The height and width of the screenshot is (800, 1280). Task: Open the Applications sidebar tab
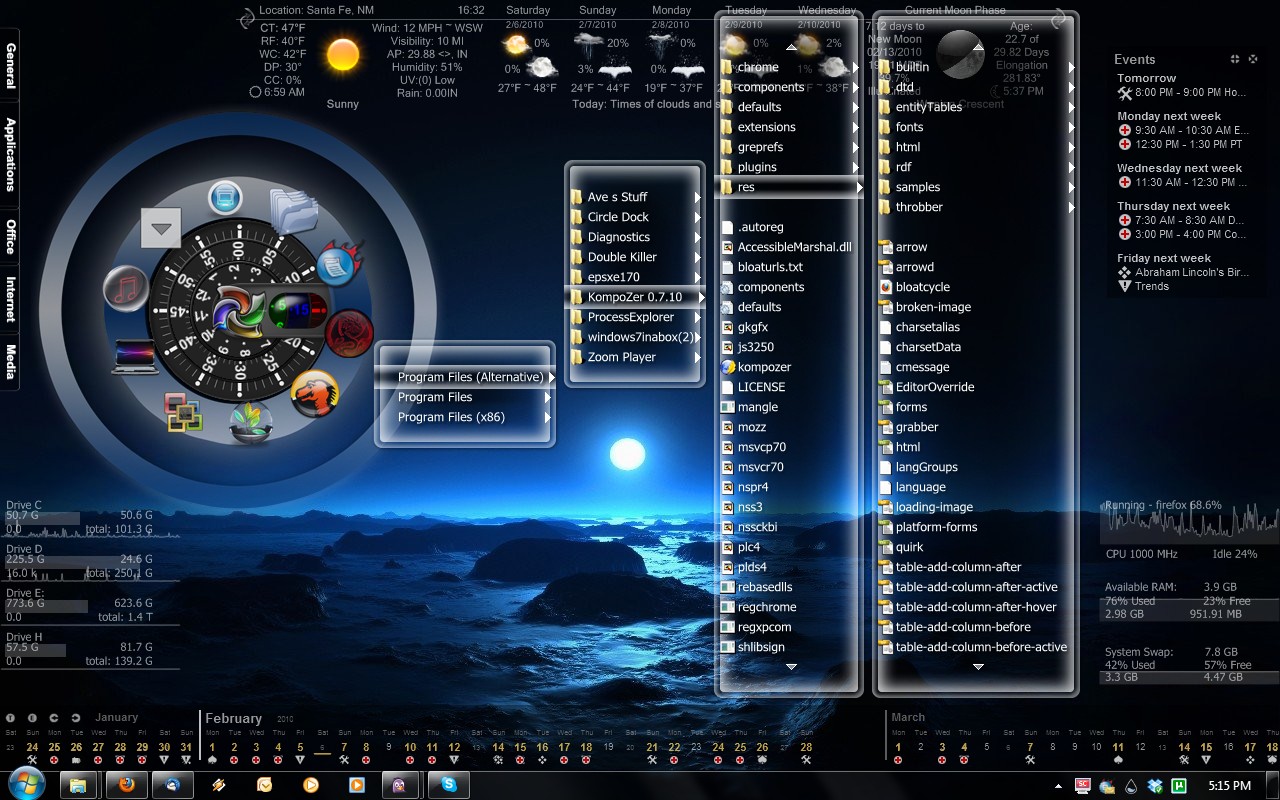[10, 154]
